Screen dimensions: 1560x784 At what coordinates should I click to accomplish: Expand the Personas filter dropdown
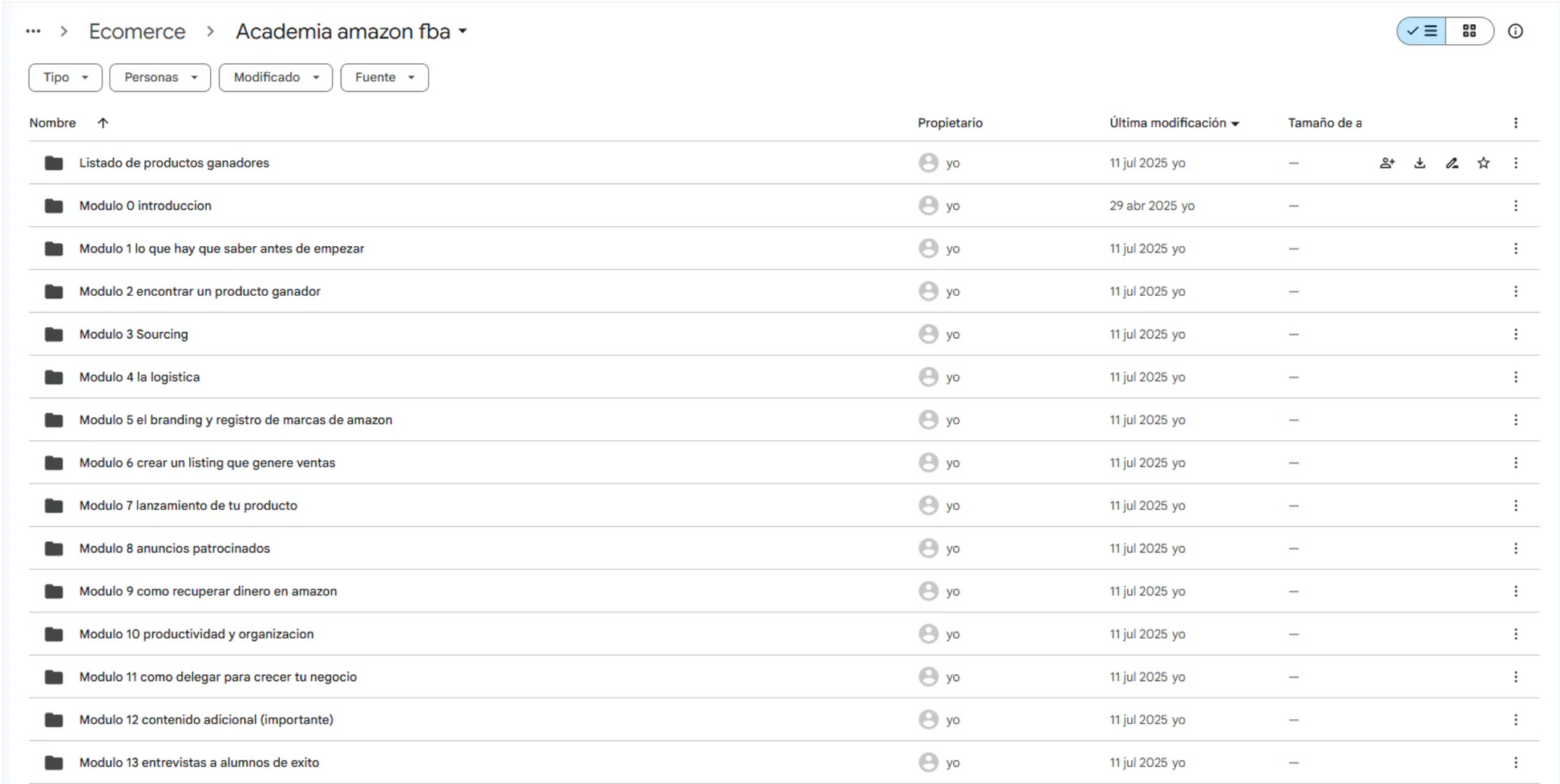click(x=160, y=78)
